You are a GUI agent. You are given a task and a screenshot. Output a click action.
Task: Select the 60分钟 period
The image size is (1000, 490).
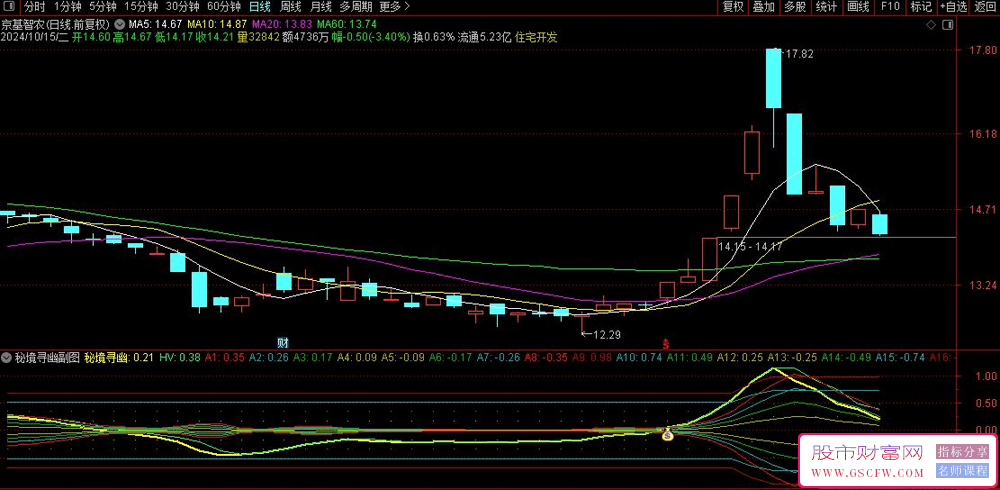tap(224, 7)
